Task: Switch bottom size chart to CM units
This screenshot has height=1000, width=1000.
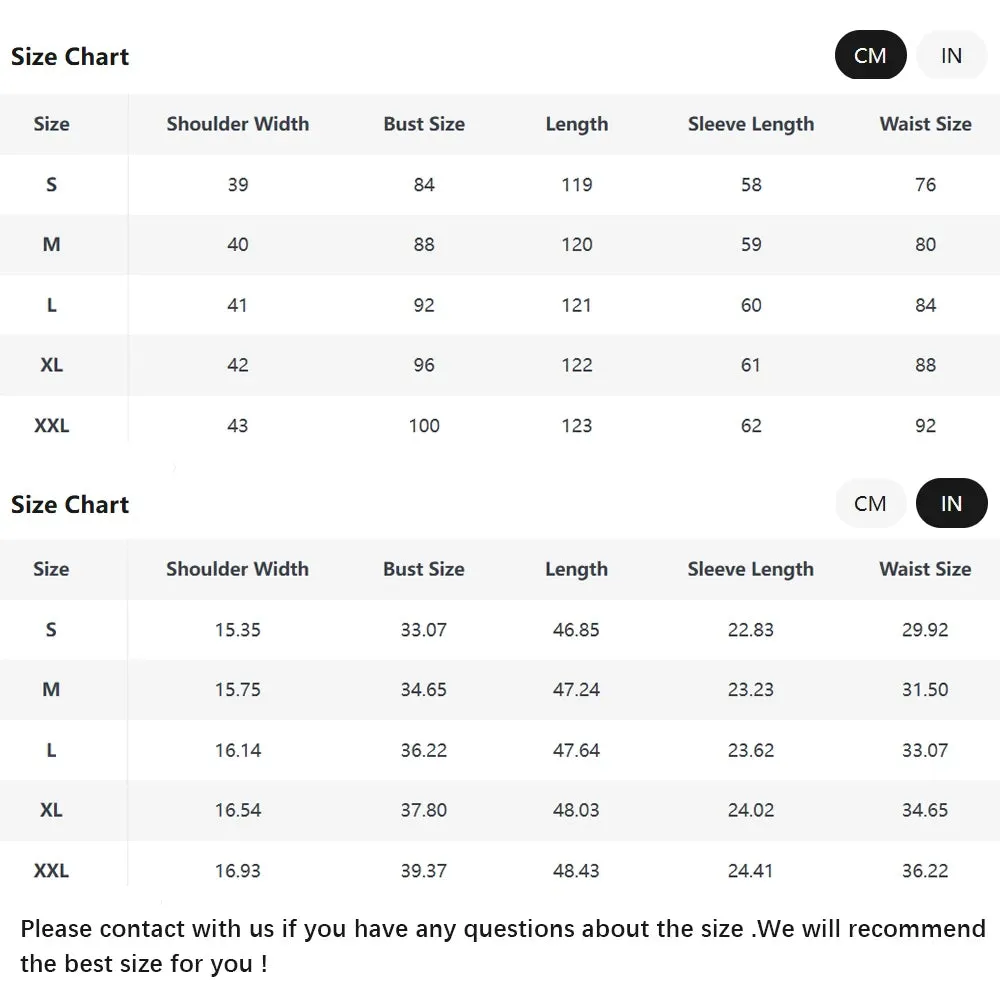Action: (870, 503)
